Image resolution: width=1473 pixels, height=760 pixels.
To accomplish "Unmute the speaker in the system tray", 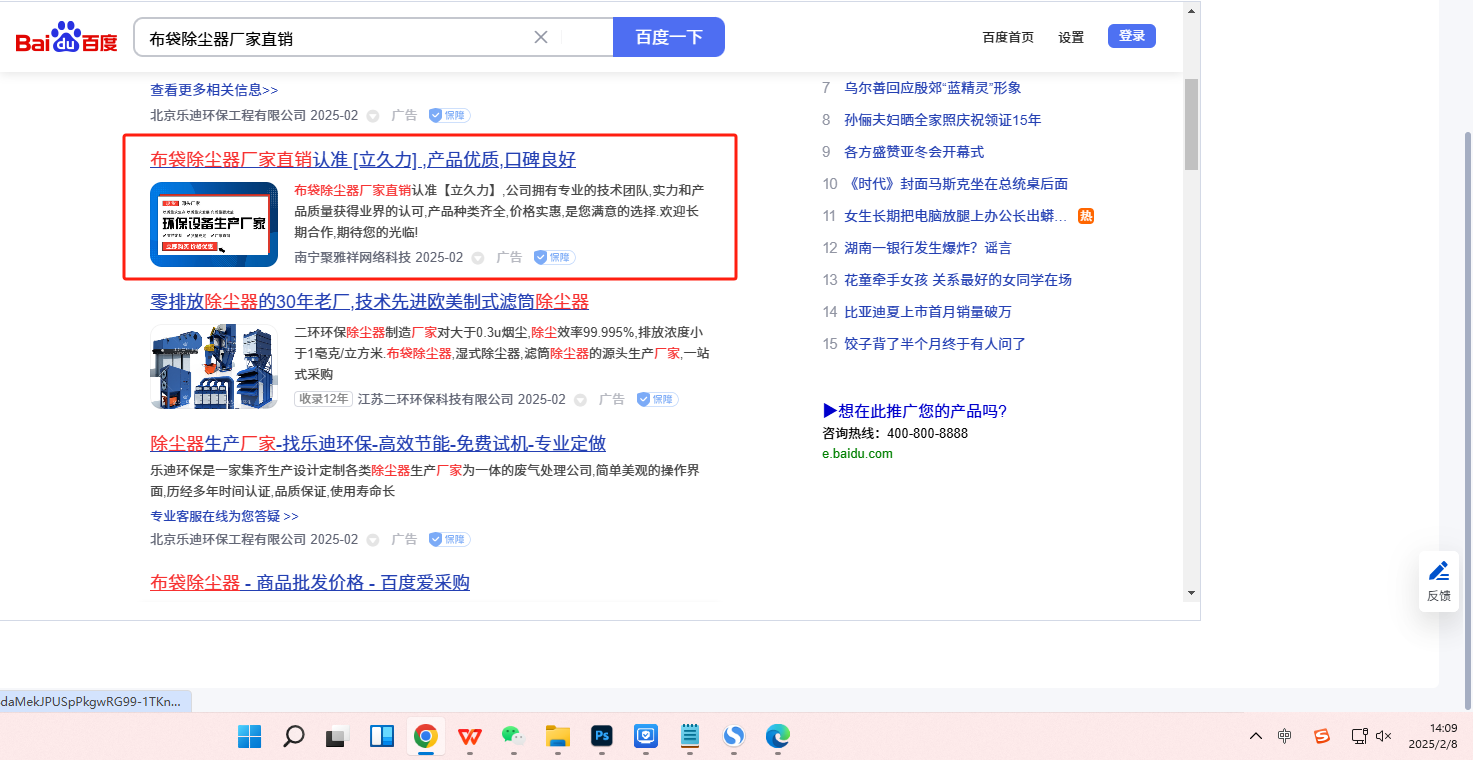I will 1384,736.
